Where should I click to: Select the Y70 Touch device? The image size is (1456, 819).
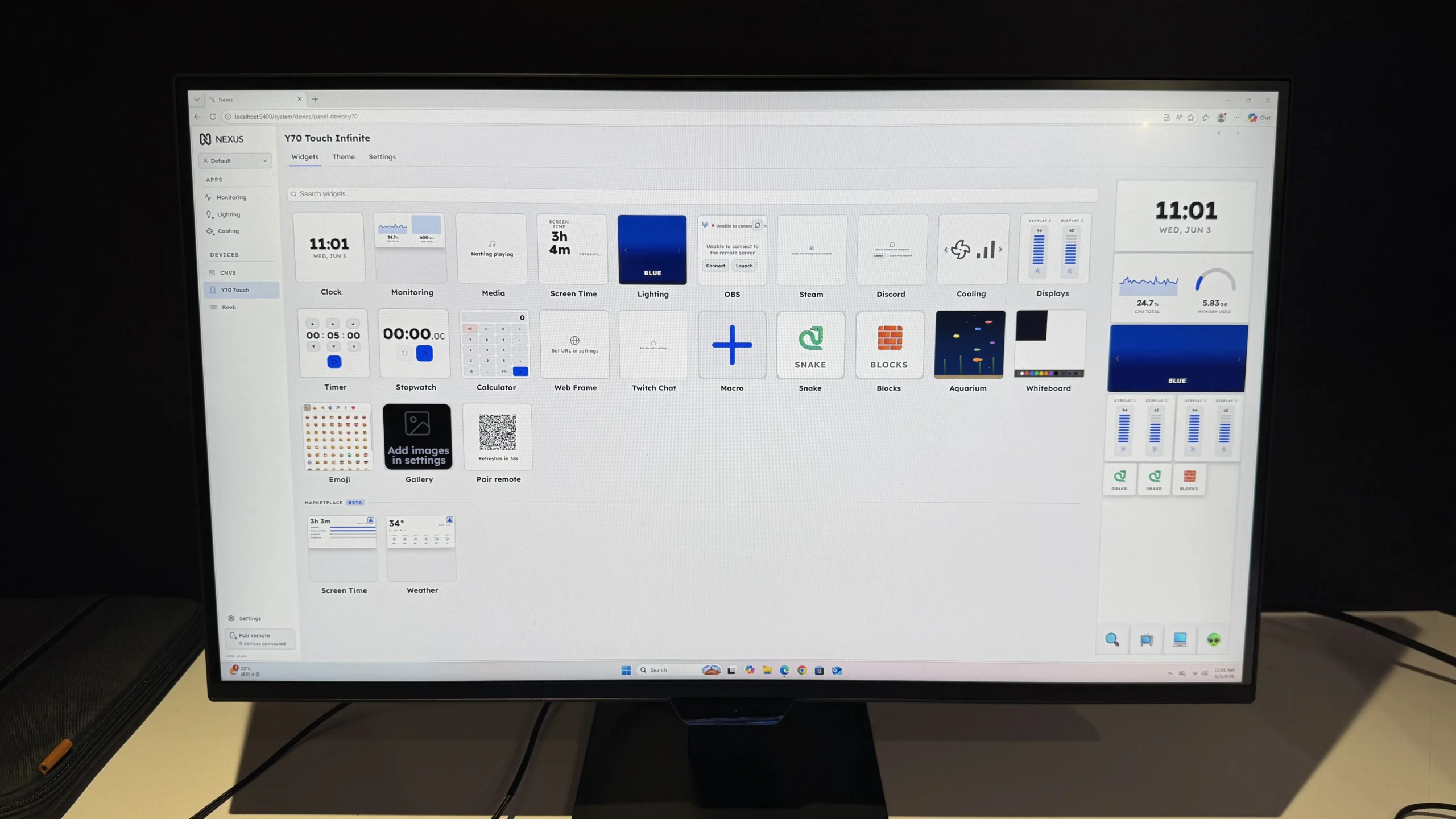242,290
